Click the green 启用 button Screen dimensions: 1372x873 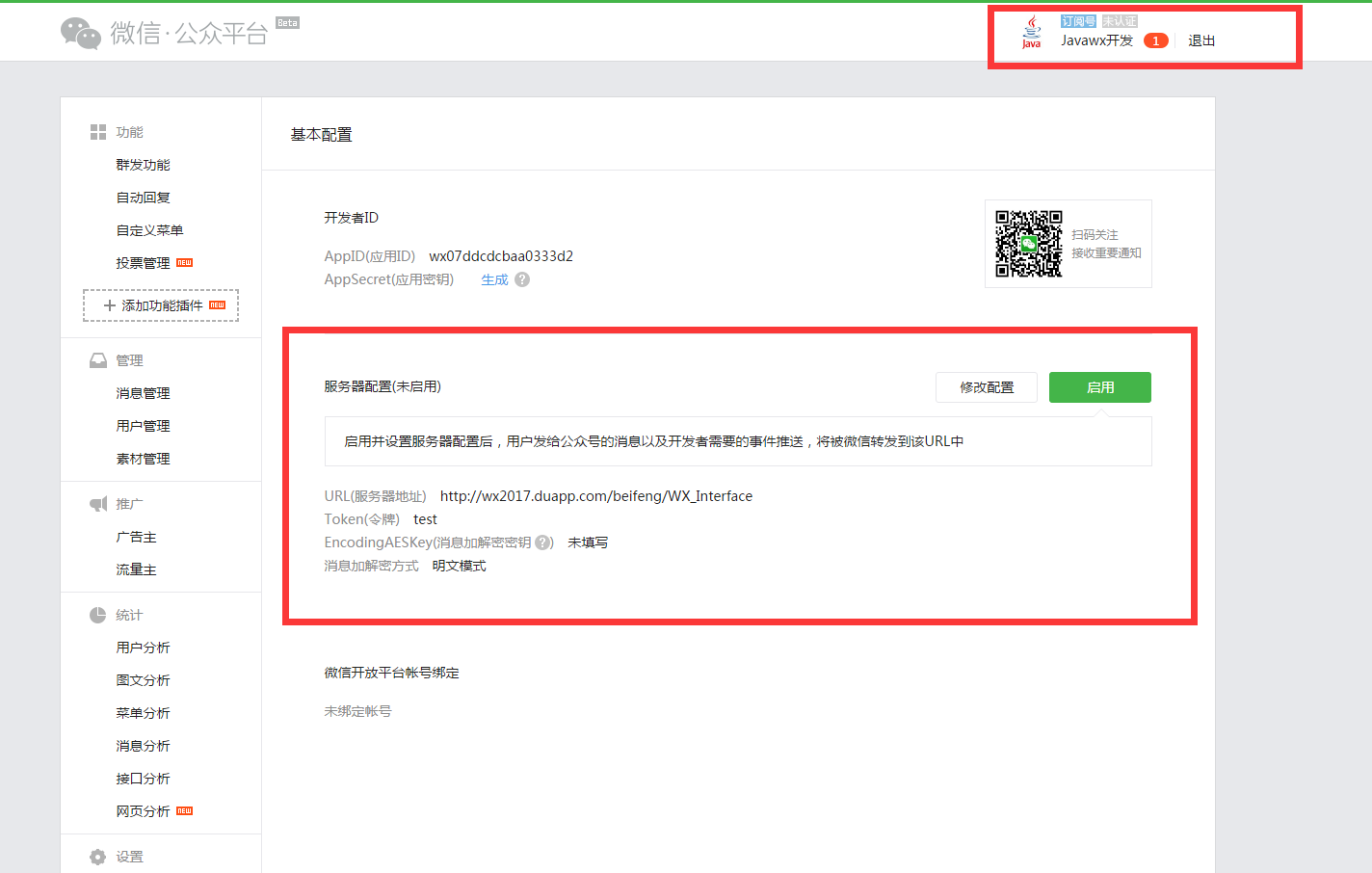pos(1100,387)
